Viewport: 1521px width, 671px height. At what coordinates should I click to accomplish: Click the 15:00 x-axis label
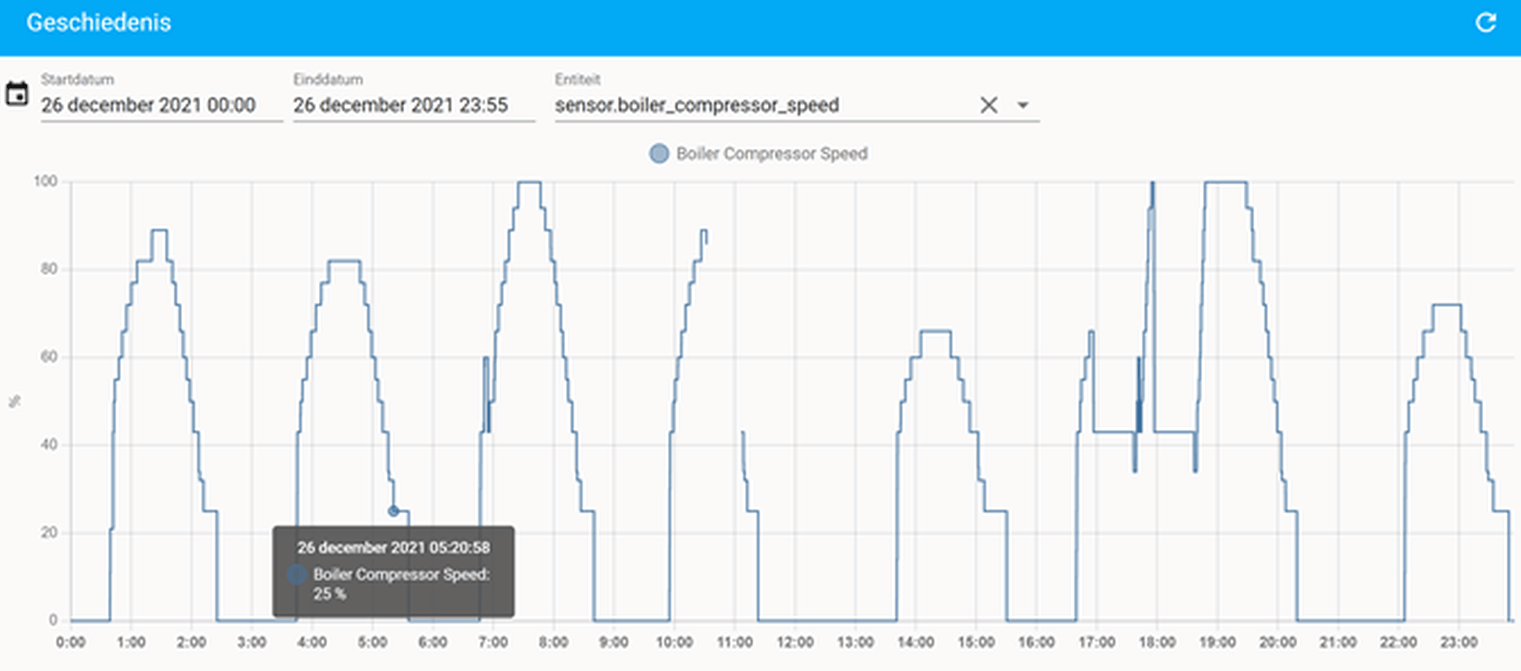pyautogui.click(x=976, y=642)
